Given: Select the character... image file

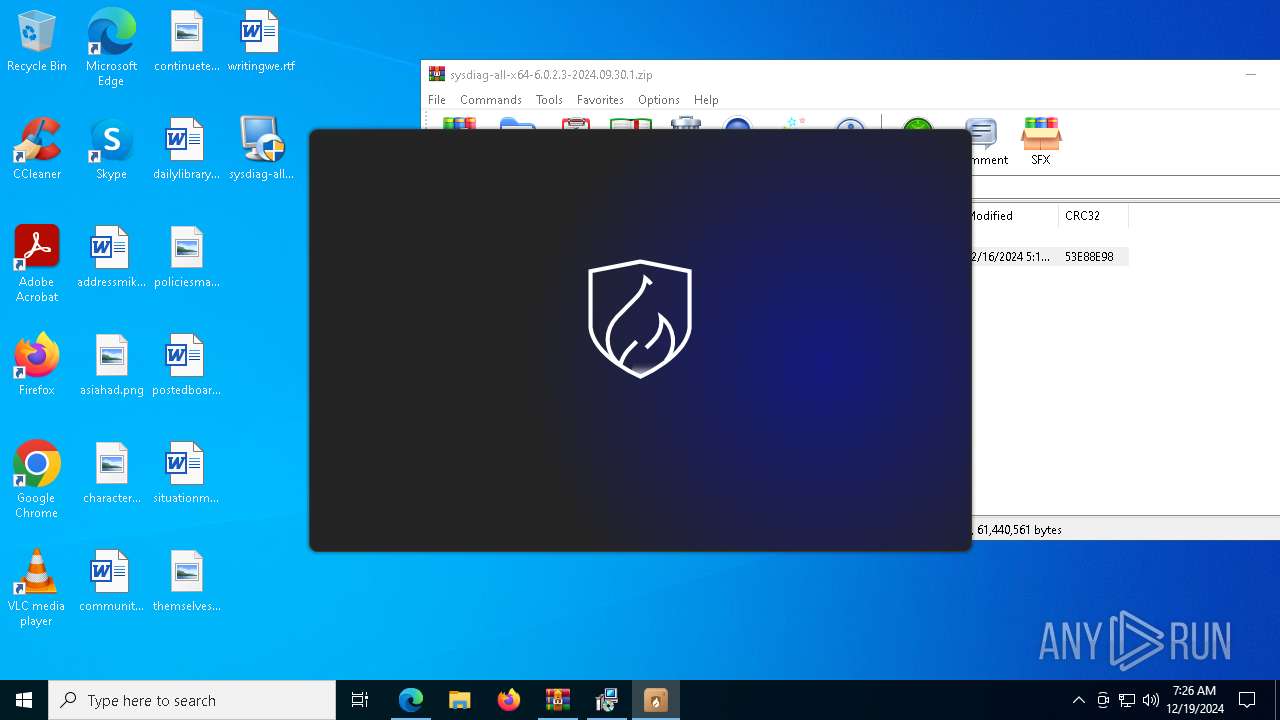Looking at the screenshot, I should tap(111, 473).
